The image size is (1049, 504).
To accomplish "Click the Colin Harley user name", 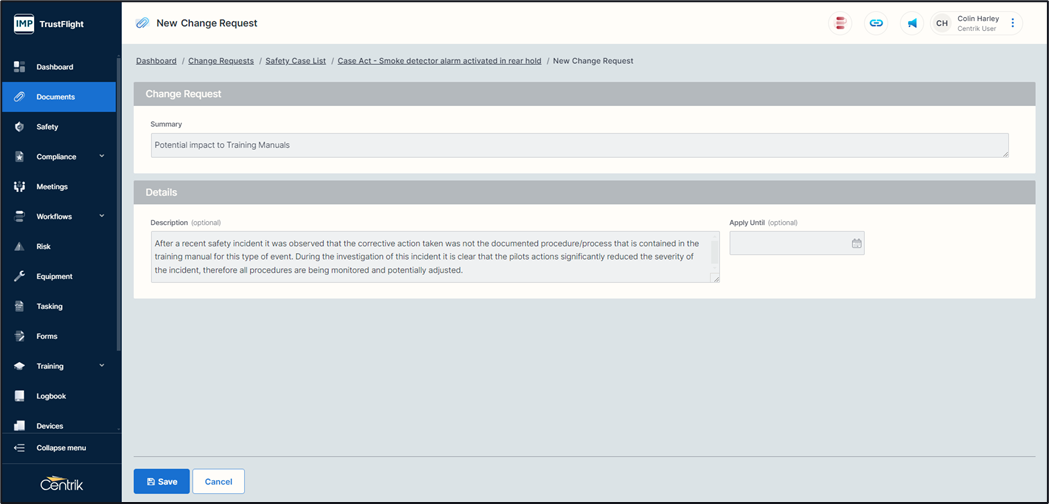I will pyautogui.click(x=978, y=19).
